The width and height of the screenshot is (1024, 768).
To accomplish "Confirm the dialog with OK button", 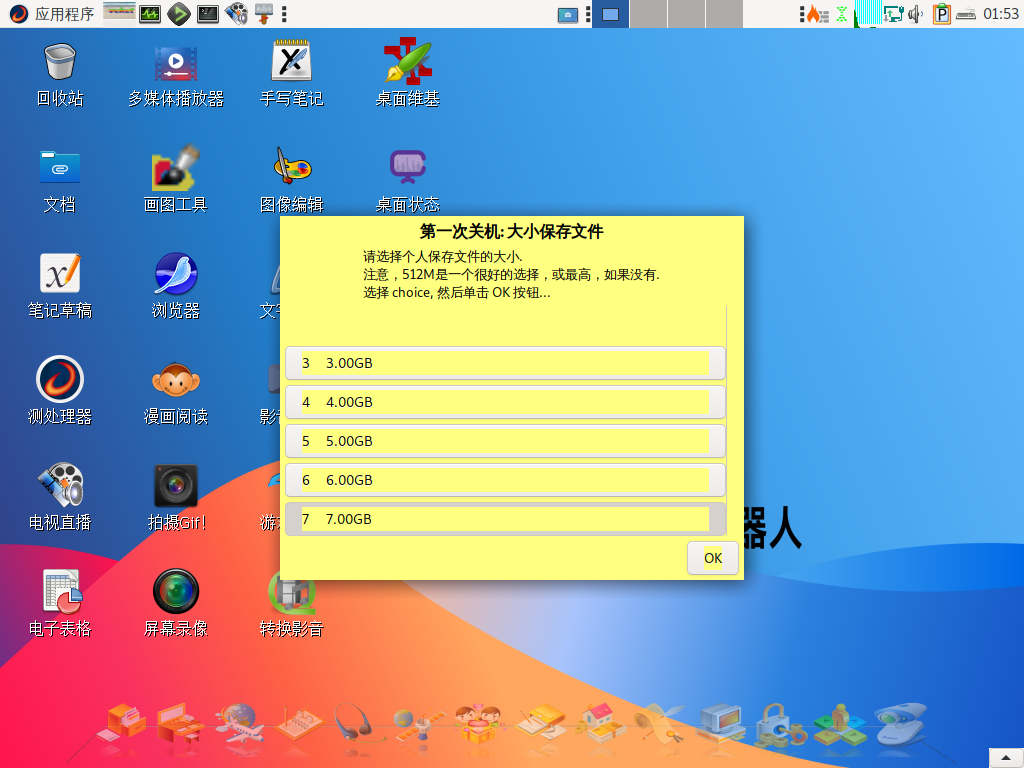I will (712, 558).
